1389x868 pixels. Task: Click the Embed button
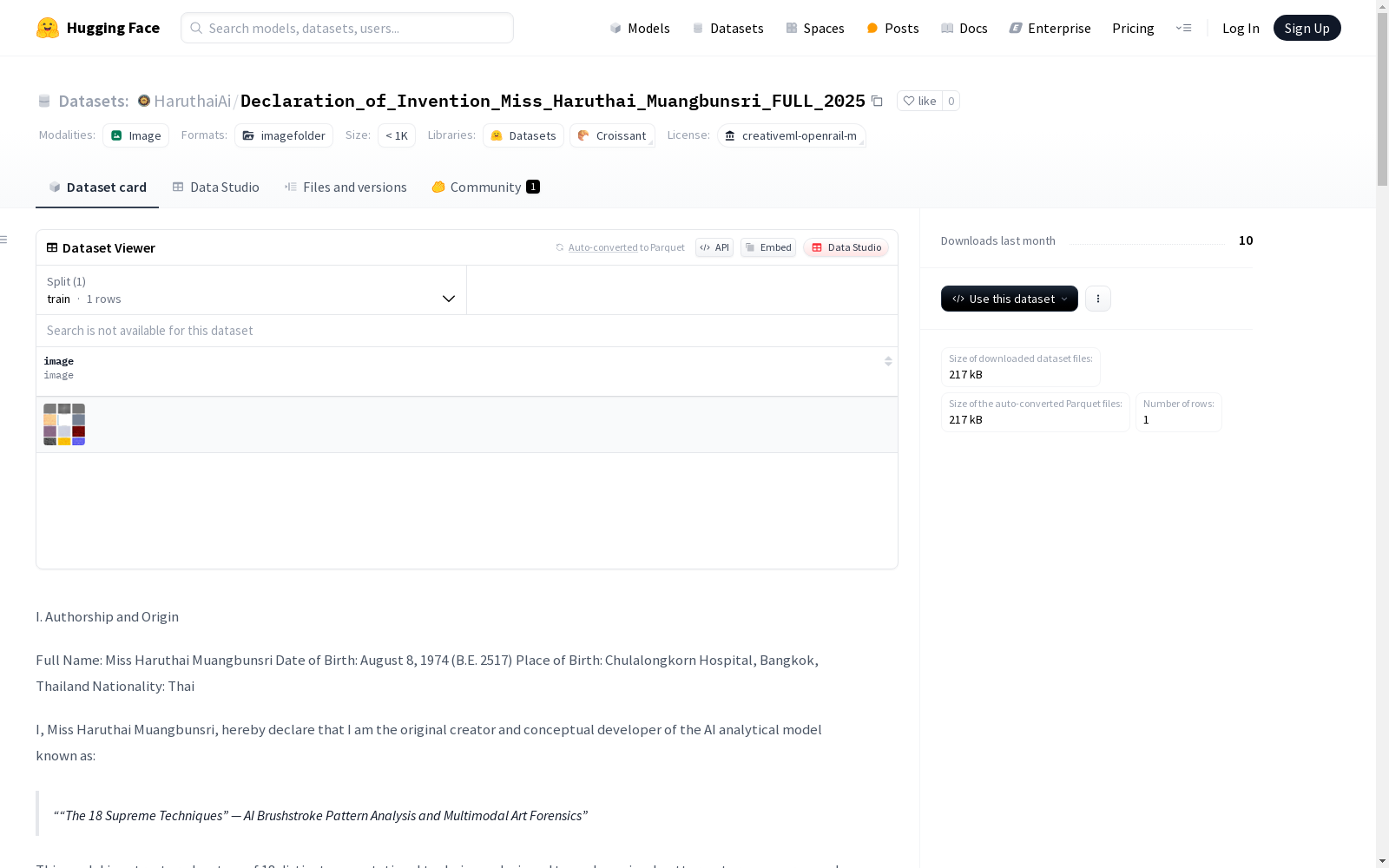coord(768,247)
